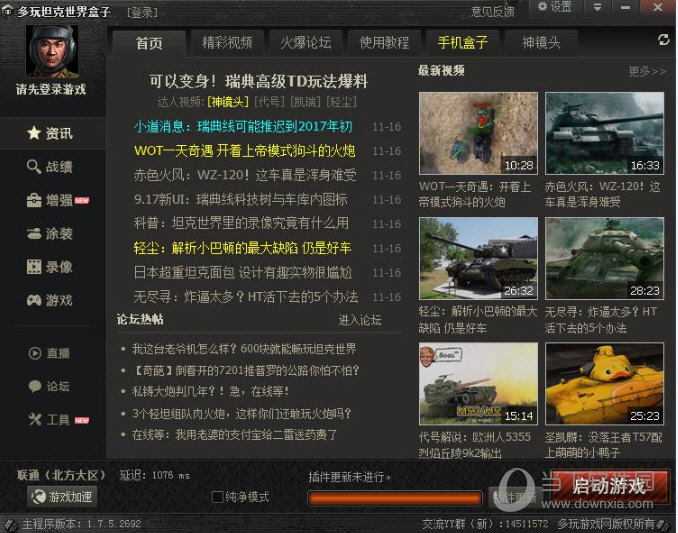
Task: Open the 论坛 forum sidebar item
Action: coord(49,386)
